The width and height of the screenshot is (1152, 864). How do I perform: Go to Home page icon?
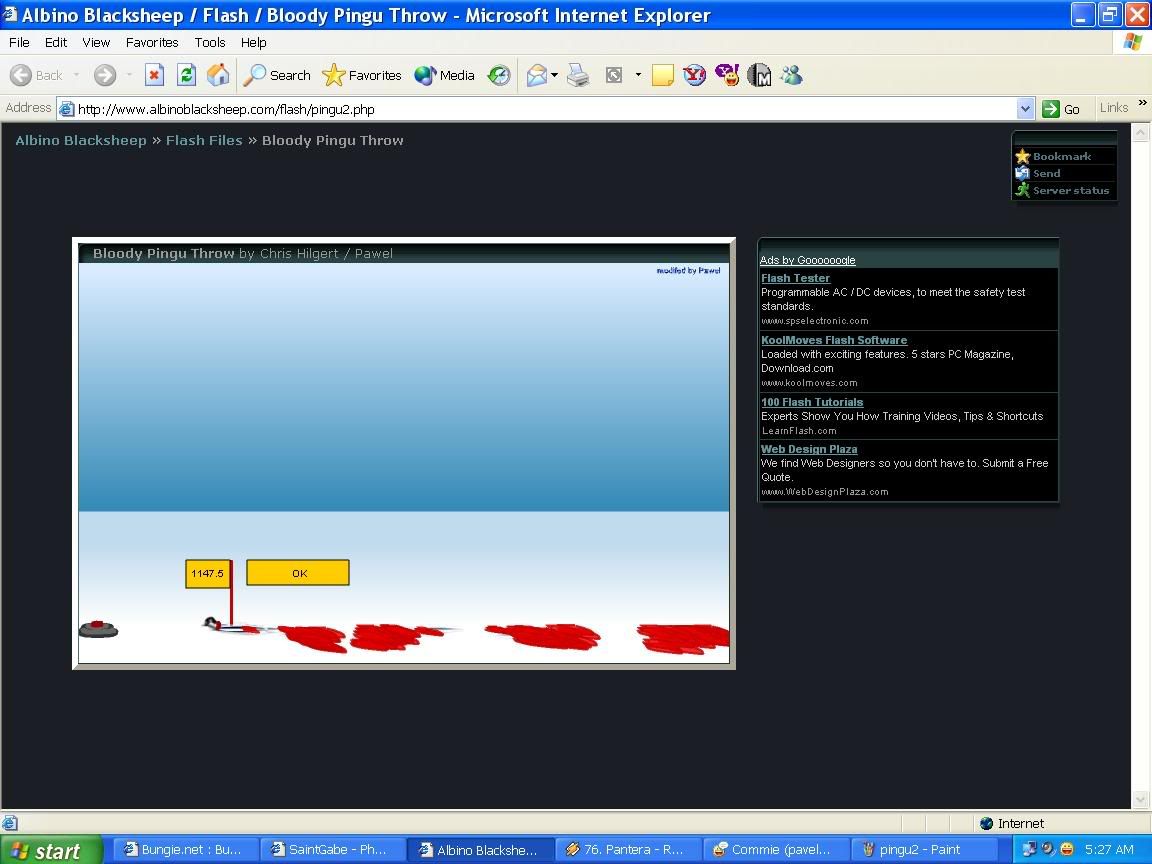point(218,75)
